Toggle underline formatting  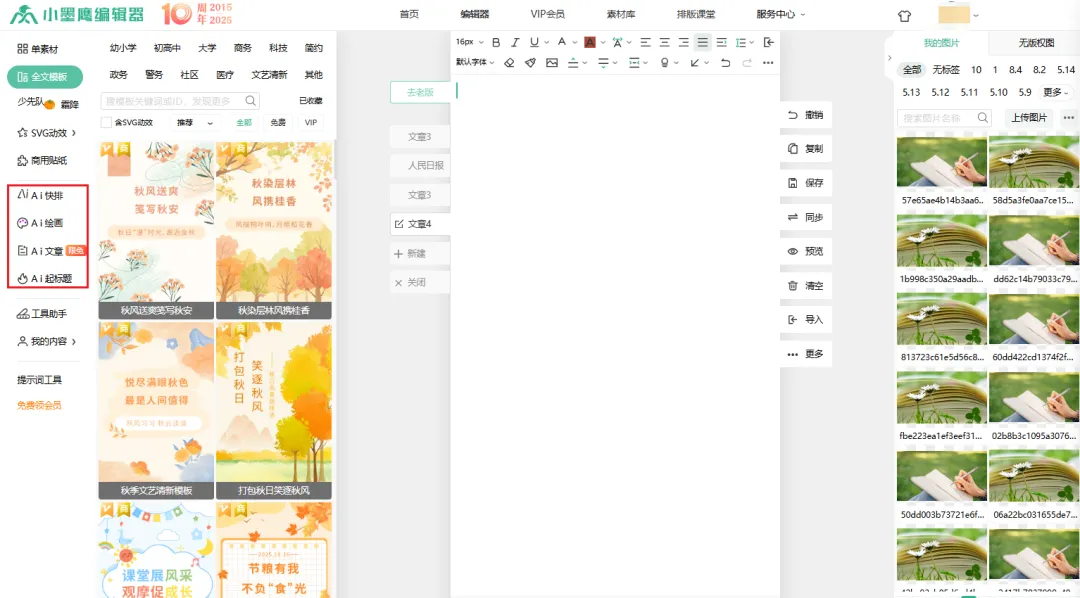(533, 42)
